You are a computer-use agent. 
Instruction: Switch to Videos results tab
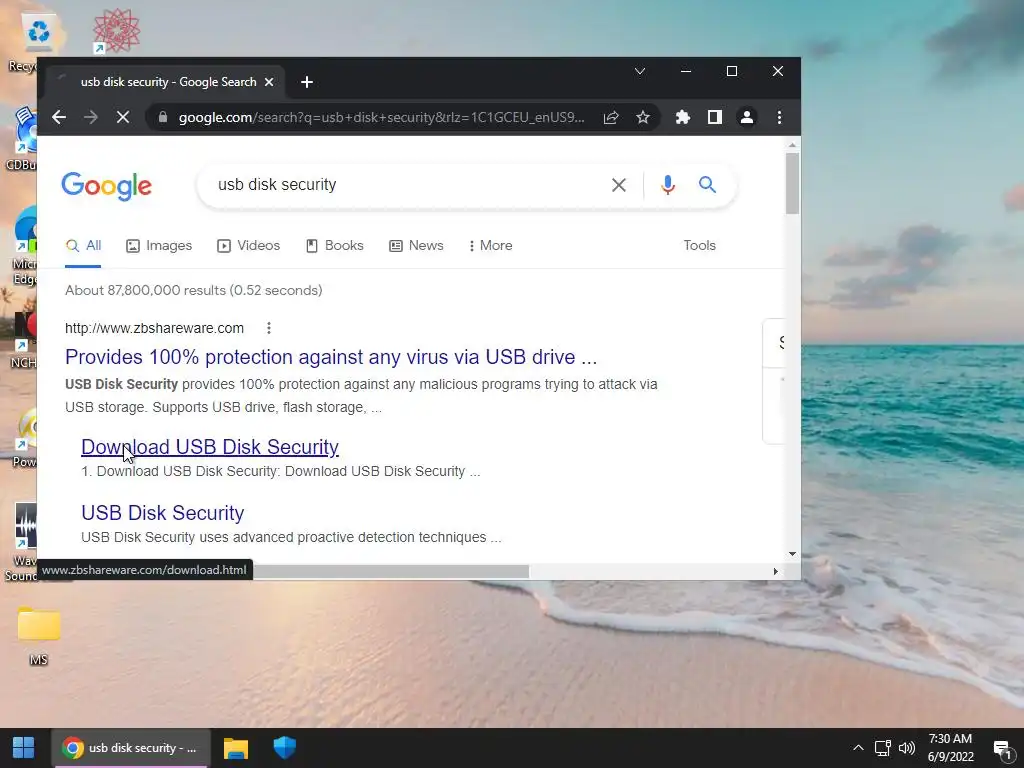pyautogui.click(x=248, y=246)
